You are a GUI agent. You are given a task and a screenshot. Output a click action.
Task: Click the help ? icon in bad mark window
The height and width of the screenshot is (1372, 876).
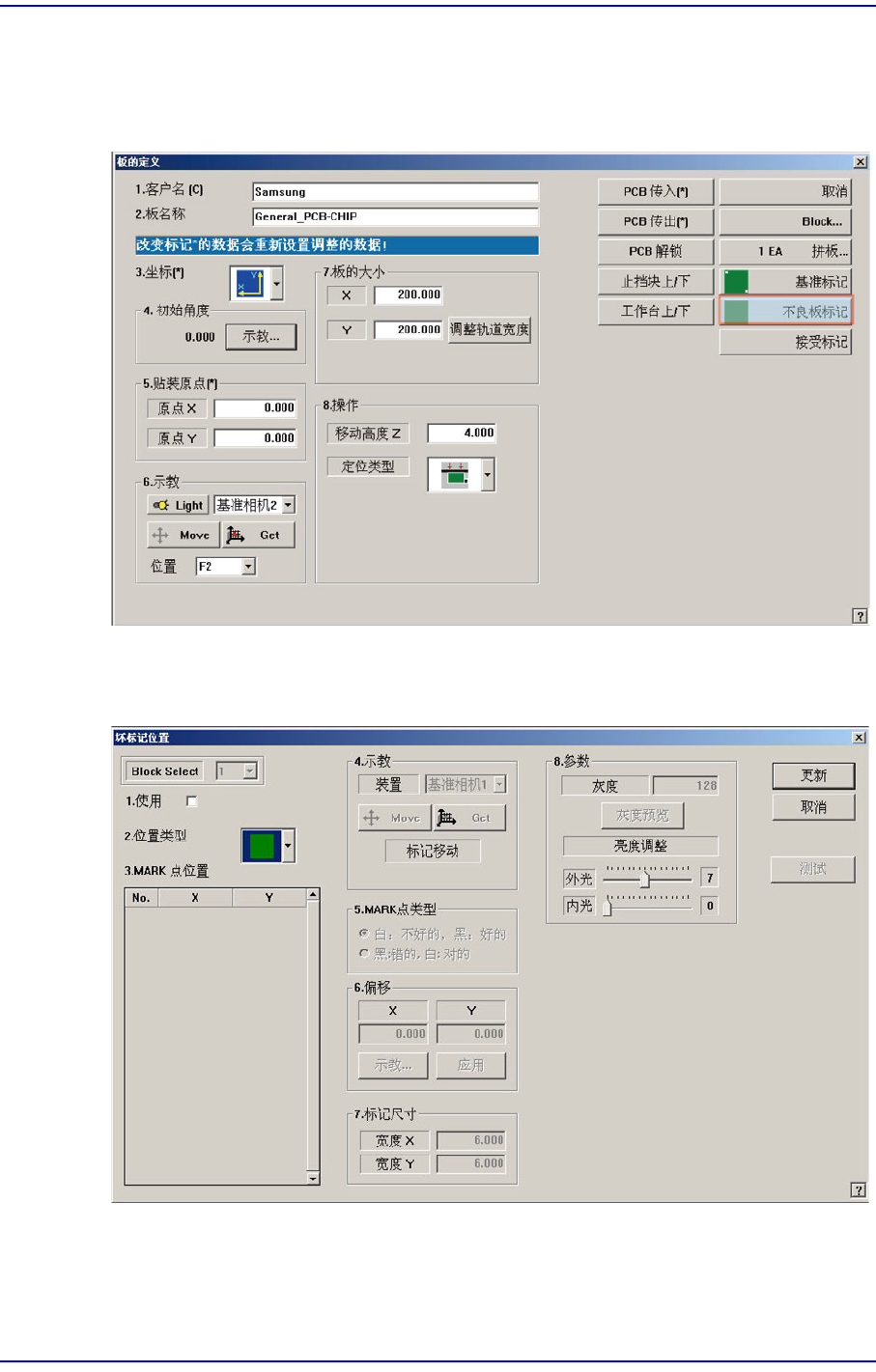(x=858, y=1190)
